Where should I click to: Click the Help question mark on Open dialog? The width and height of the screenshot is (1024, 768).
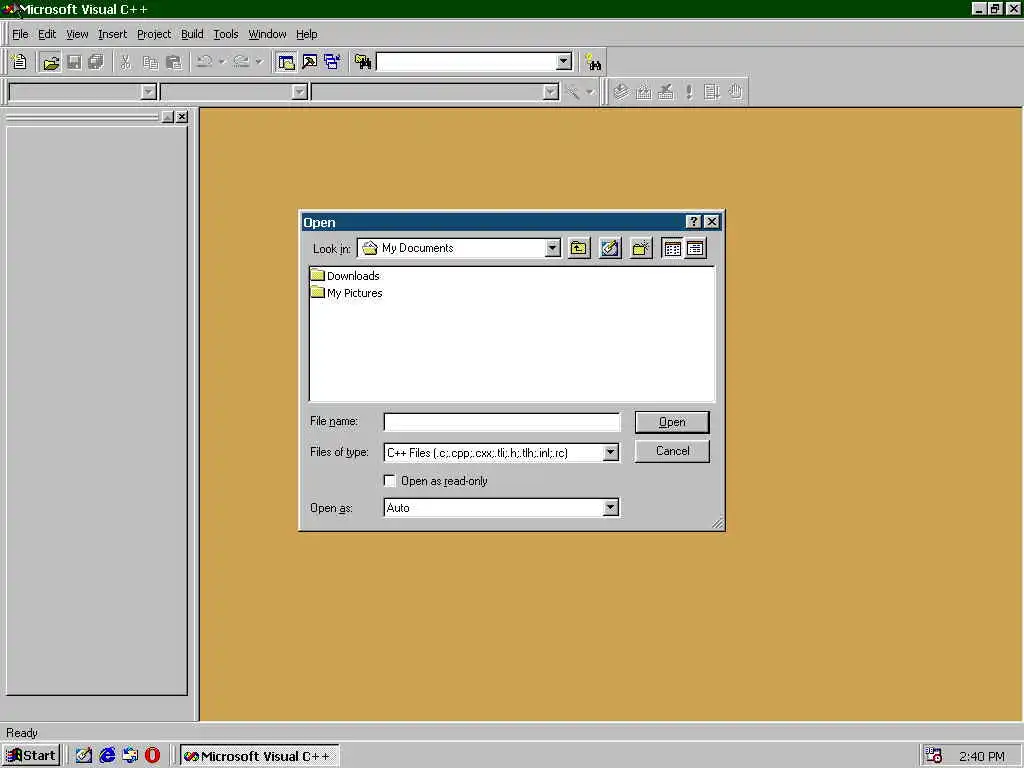694,222
